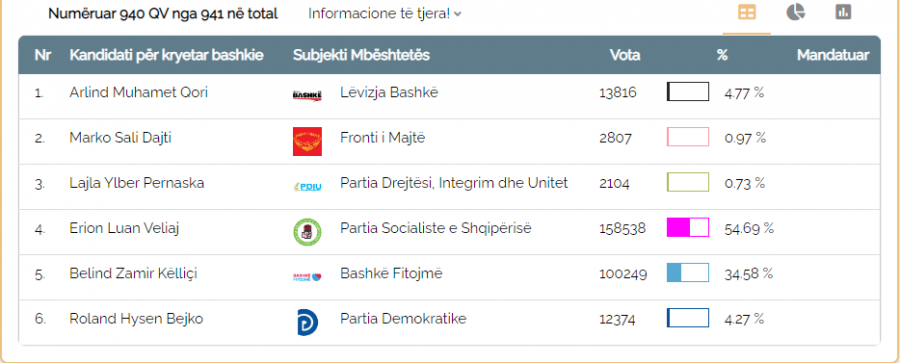Click the magenta 54.69% progress bar
Viewport: 900px width, 363px height.
[688, 227]
